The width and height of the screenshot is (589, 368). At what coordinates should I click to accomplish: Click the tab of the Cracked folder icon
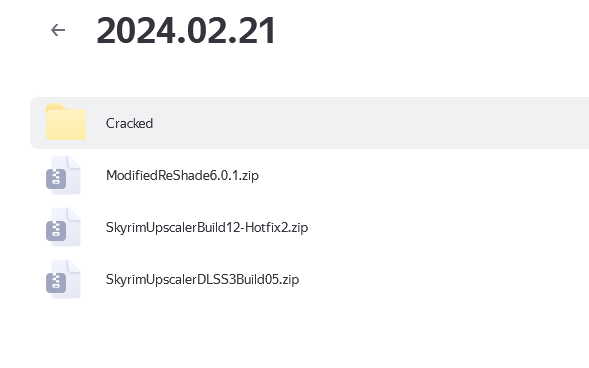click(x=55, y=107)
